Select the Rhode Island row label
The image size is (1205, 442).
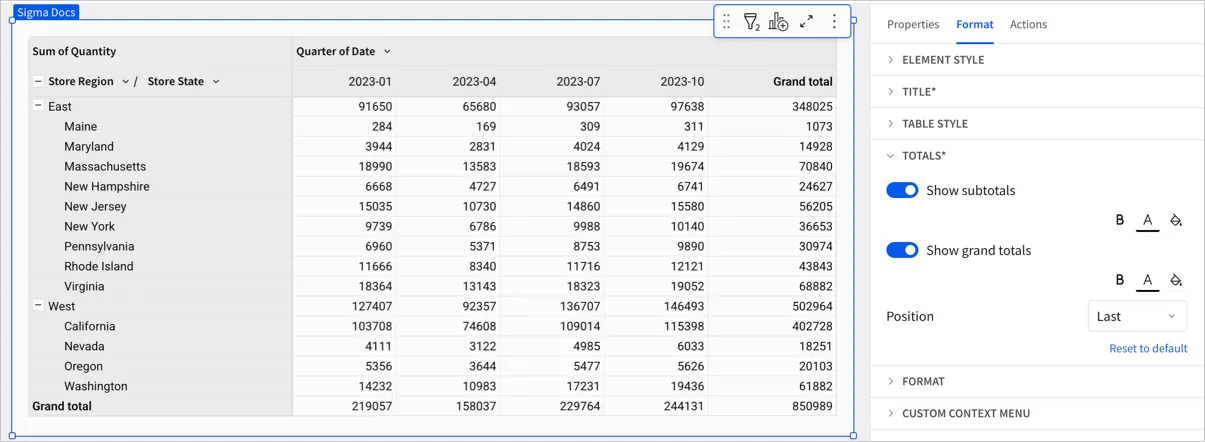pyautogui.click(x=99, y=266)
